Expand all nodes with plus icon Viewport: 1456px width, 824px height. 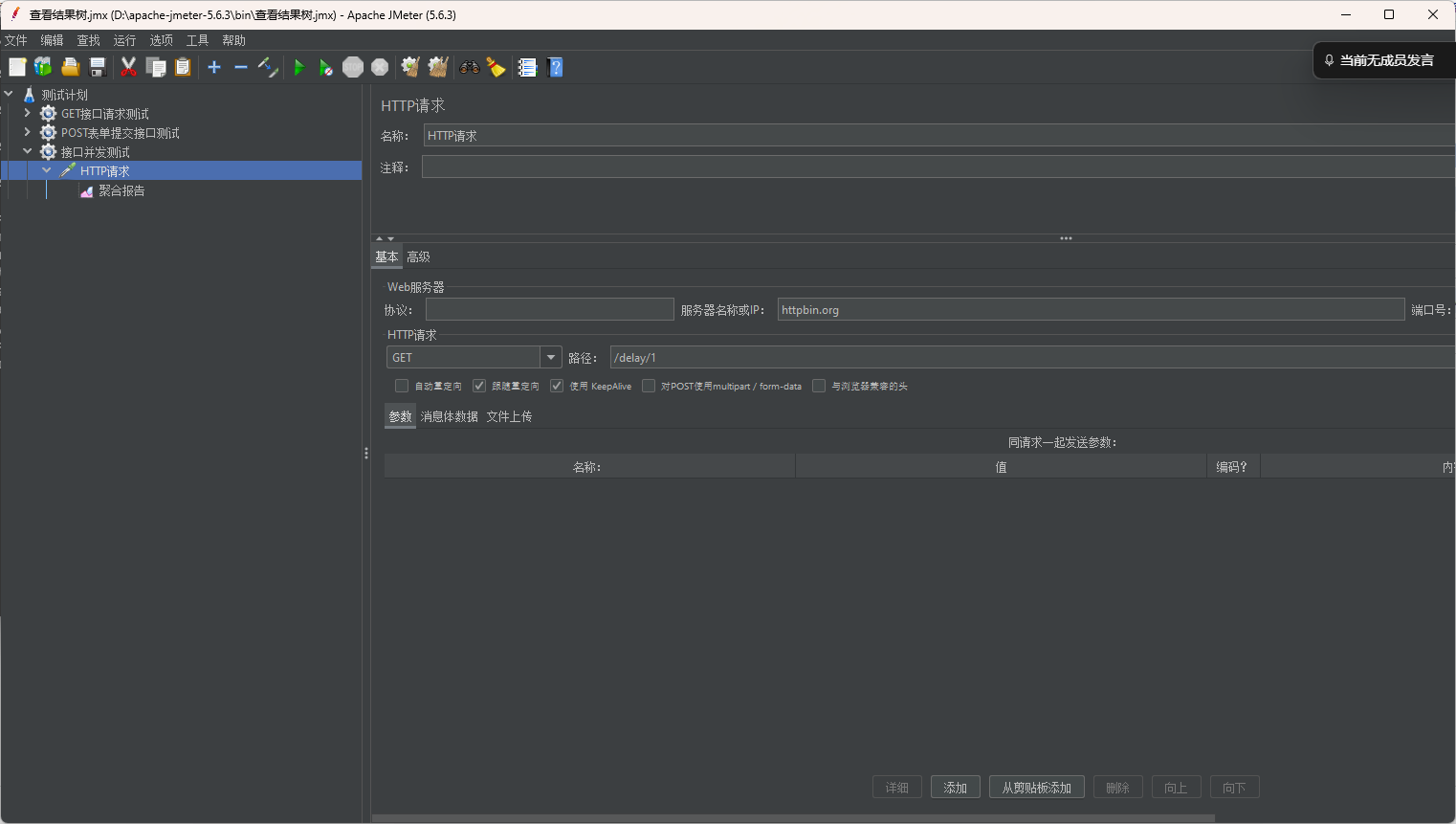(214, 67)
